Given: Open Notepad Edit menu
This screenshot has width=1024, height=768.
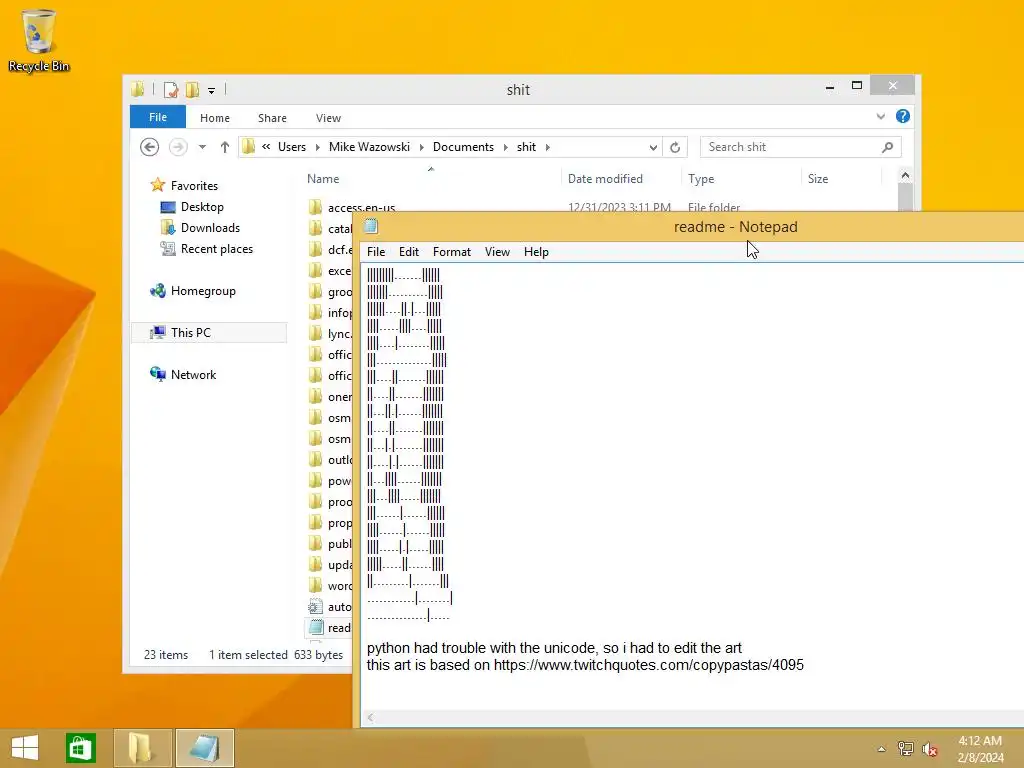Looking at the screenshot, I should click(409, 251).
